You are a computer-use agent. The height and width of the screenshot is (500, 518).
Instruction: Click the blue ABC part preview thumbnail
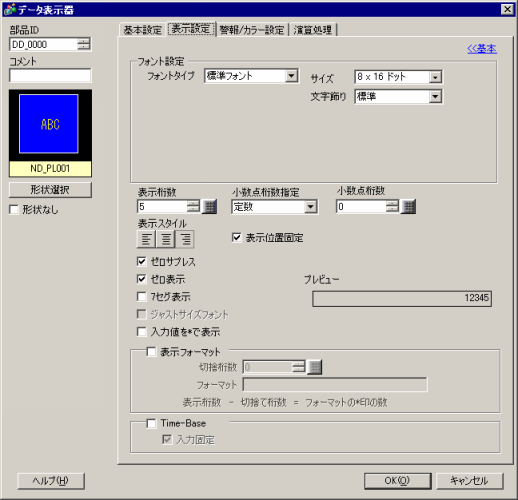coord(49,124)
